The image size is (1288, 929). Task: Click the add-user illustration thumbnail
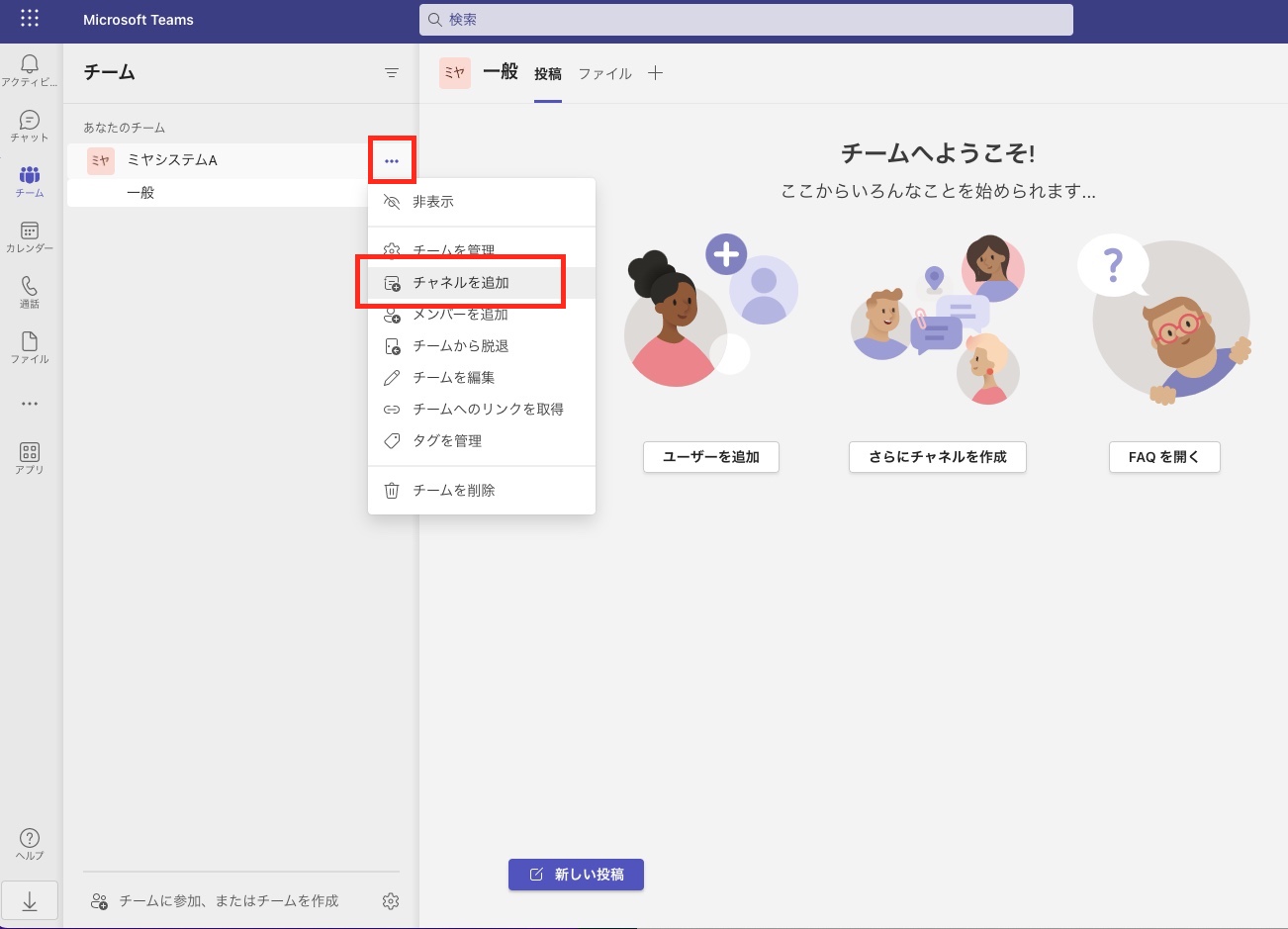711,312
